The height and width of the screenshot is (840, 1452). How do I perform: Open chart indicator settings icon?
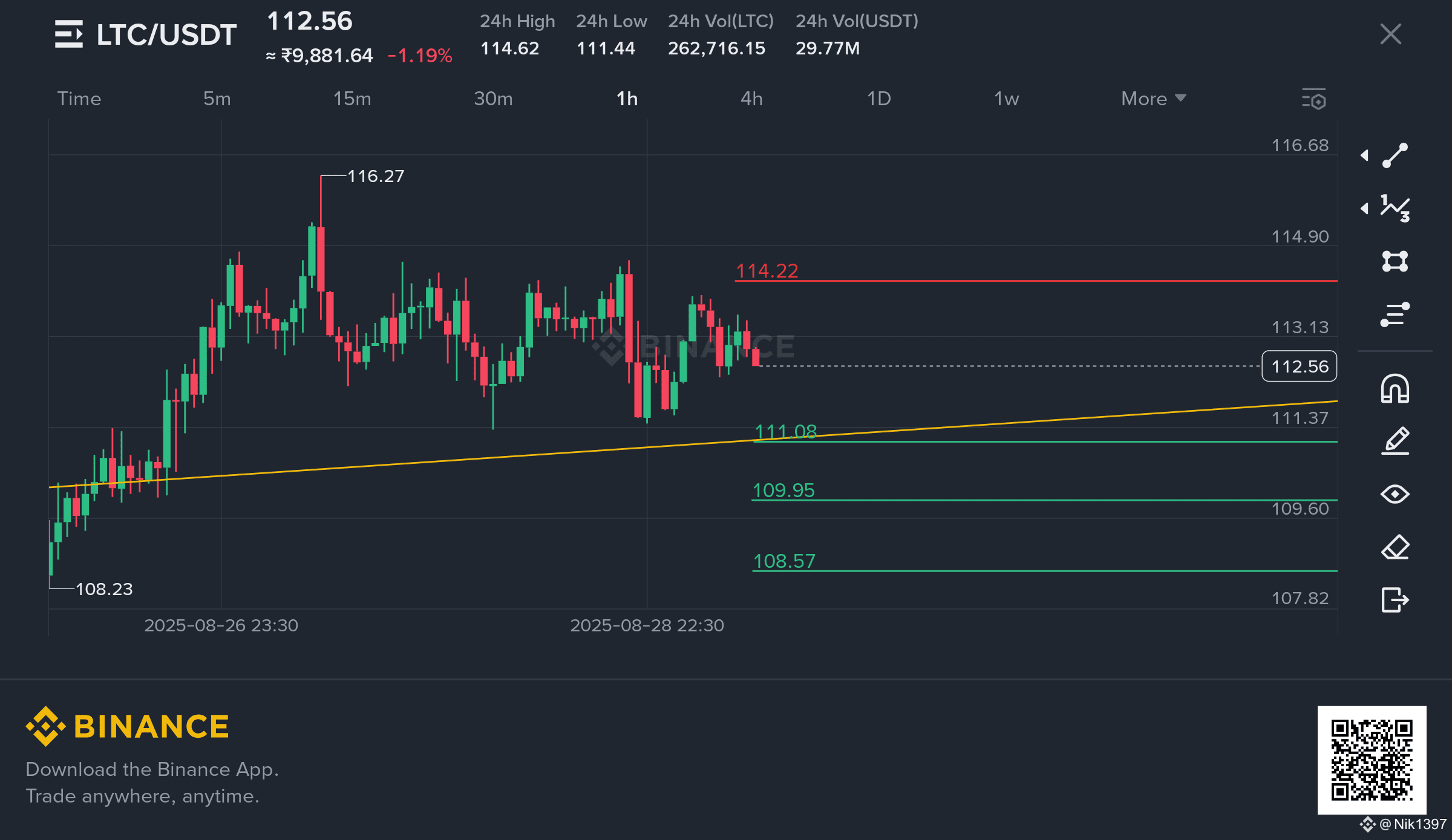(1313, 99)
